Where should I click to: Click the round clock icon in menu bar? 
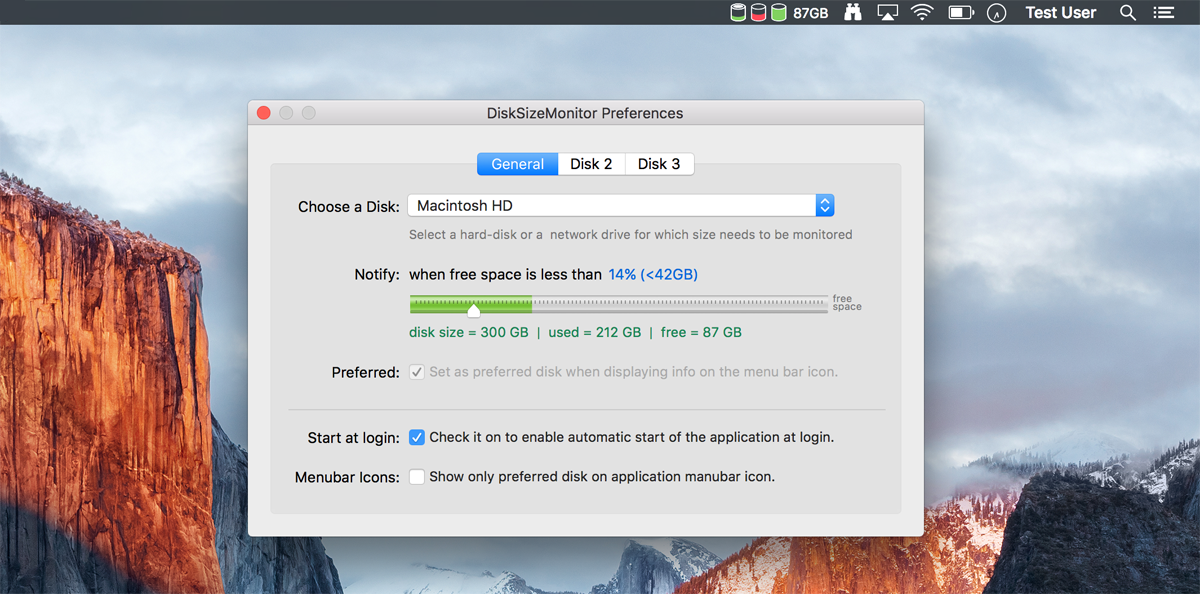pyautogui.click(x=996, y=13)
